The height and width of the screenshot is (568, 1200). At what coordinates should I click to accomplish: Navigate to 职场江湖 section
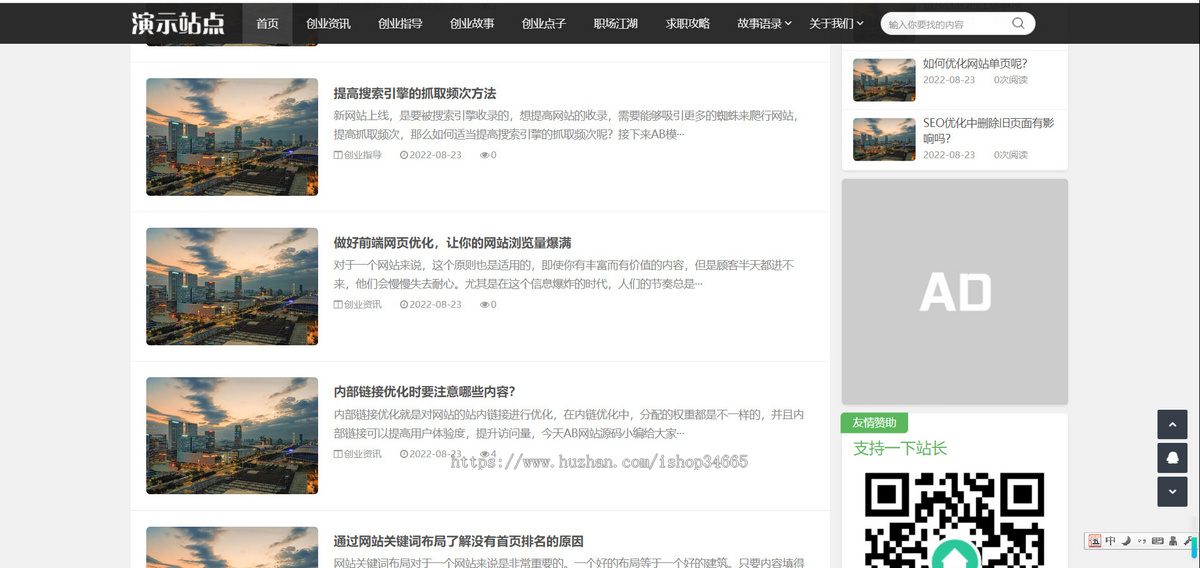click(615, 23)
